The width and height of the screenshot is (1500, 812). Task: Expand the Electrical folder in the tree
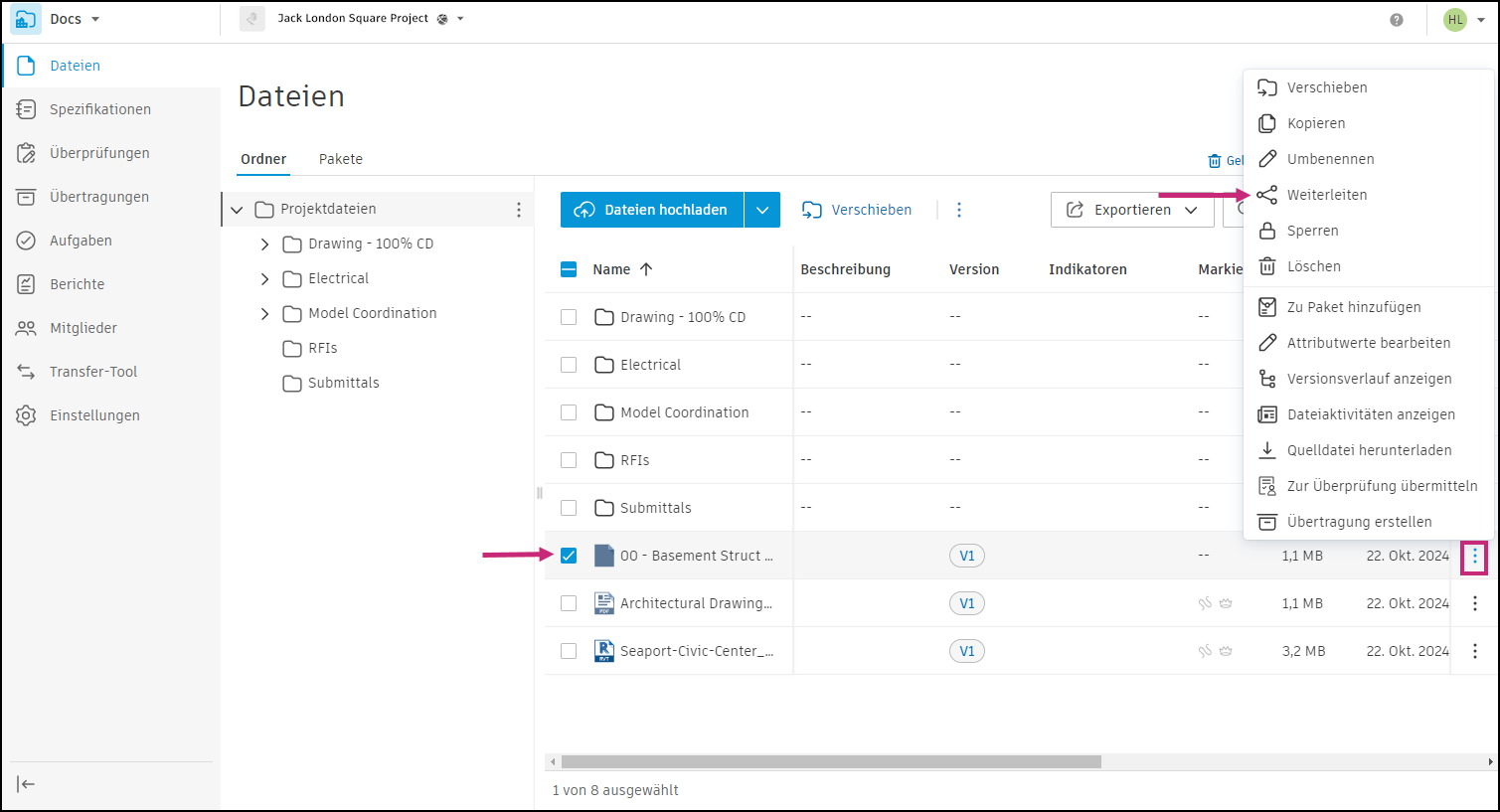264,279
